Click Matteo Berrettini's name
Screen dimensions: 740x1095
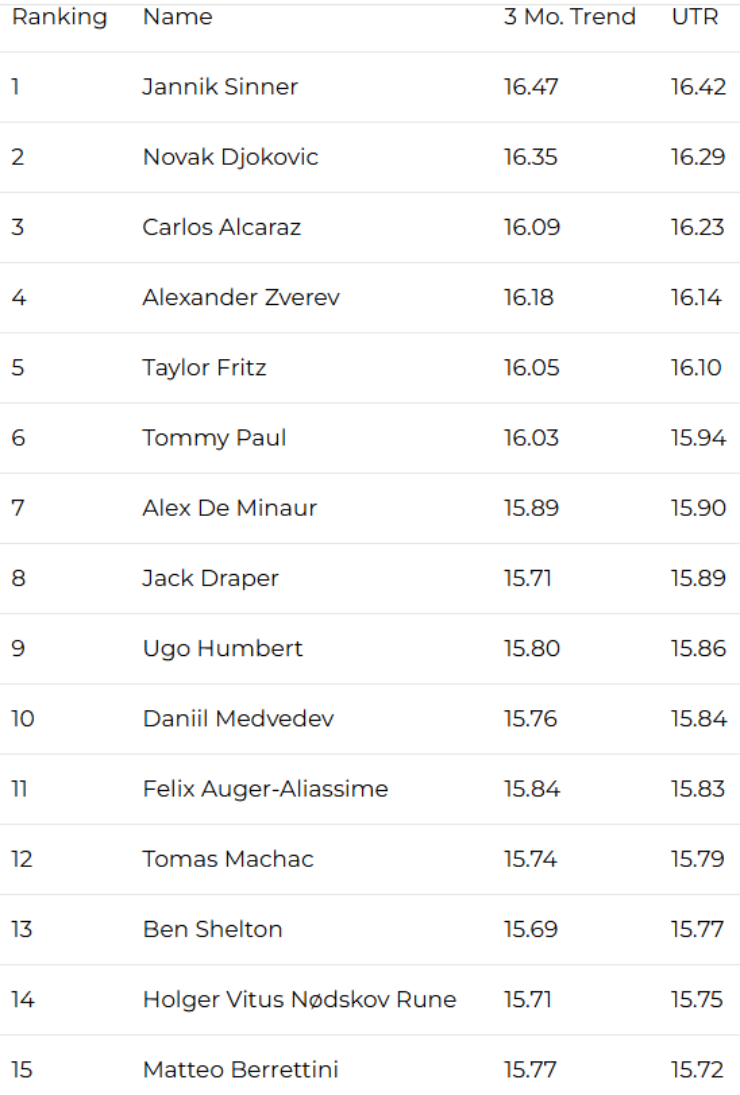(240, 1070)
